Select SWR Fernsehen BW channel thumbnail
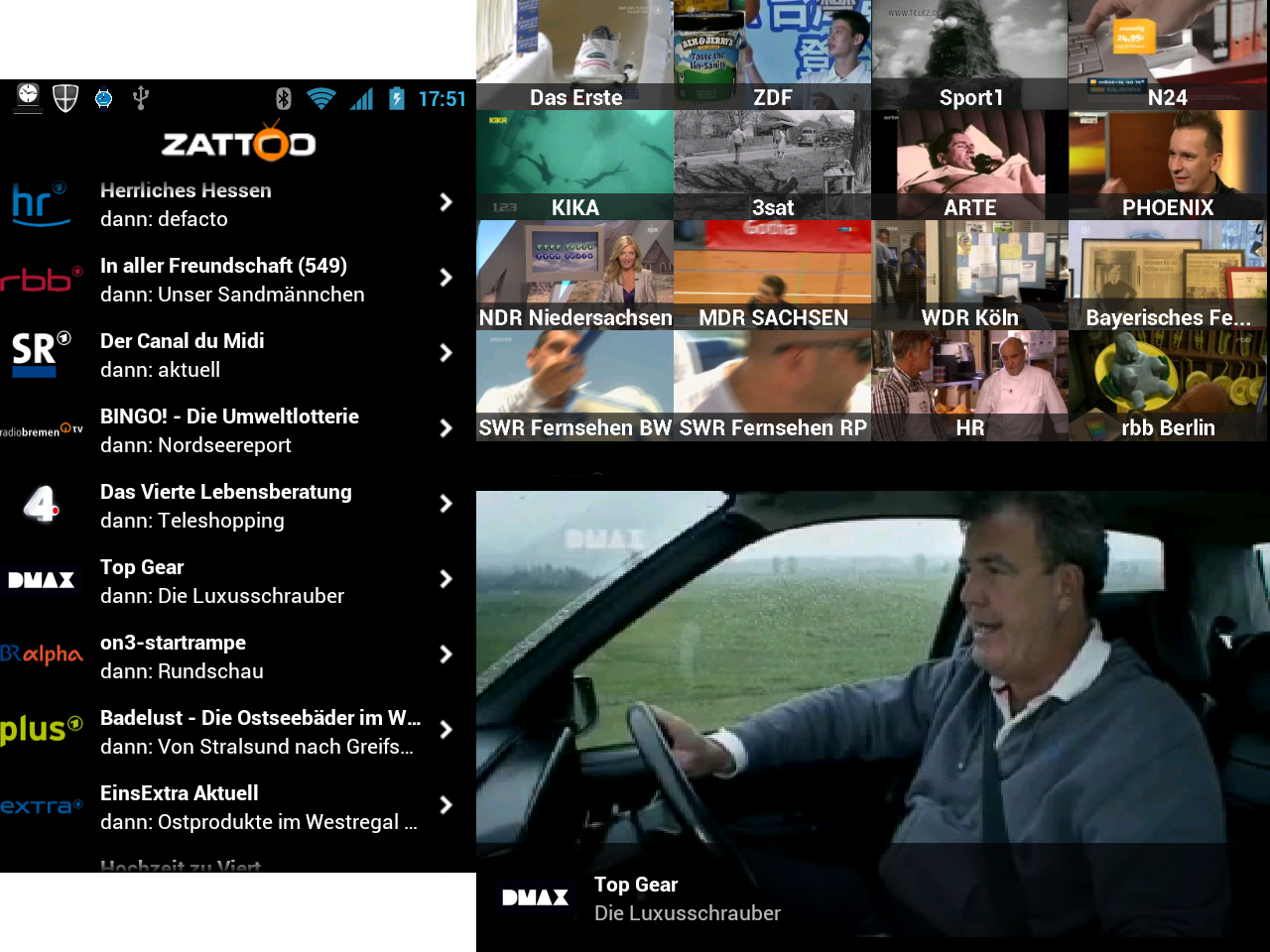This screenshot has width=1270, height=952. [574, 385]
